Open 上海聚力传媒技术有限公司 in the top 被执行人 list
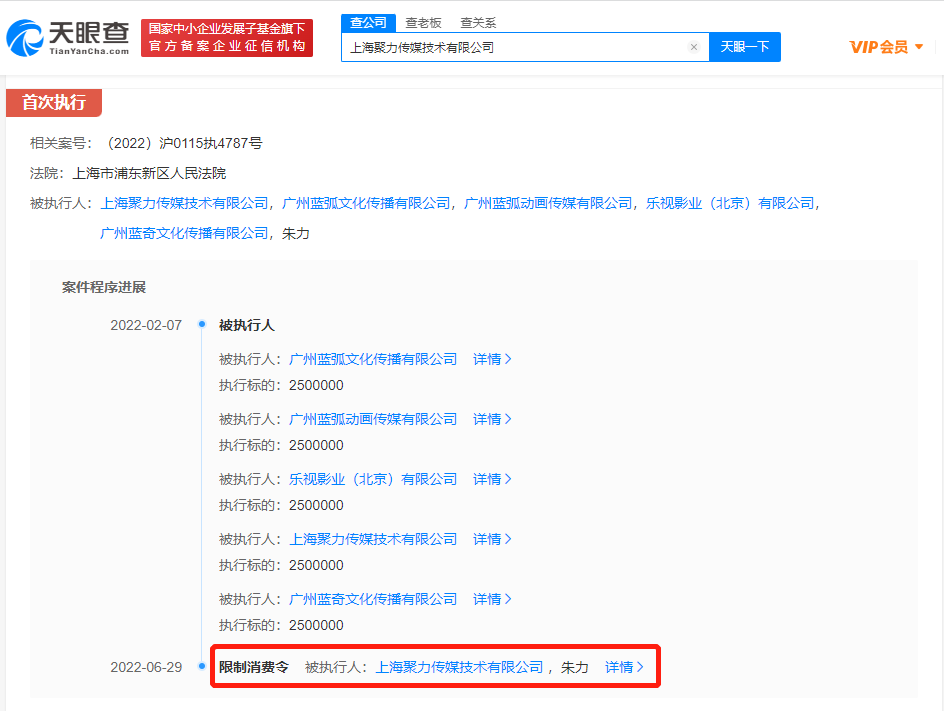 tap(184, 203)
